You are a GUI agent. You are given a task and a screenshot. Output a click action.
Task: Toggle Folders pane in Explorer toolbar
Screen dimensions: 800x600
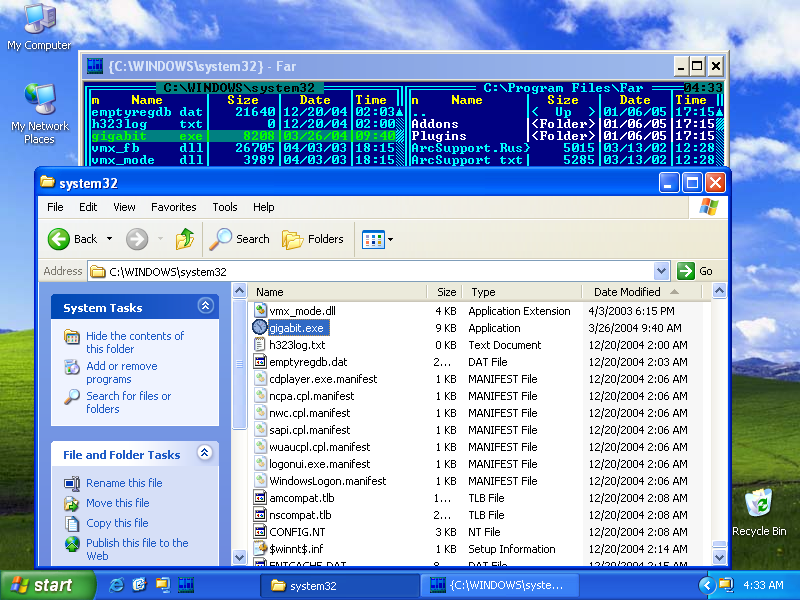pos(312,239)
